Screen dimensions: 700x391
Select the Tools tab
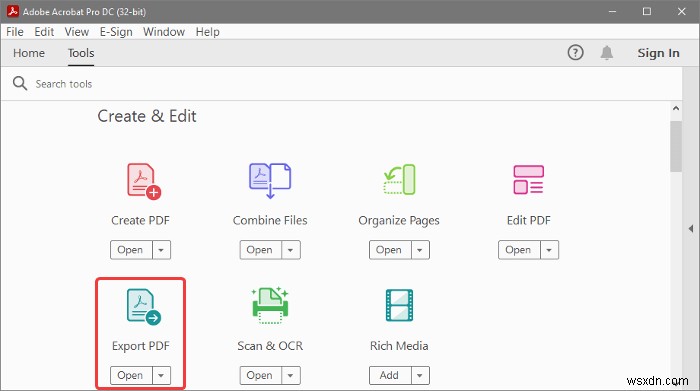81,53
